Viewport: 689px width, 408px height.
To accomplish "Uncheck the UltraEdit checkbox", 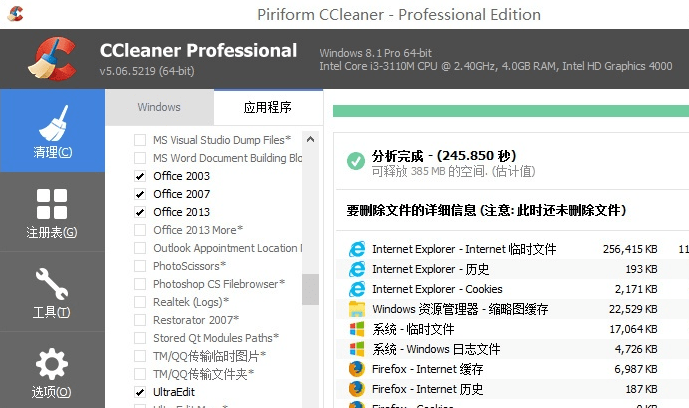I will pyautogui.click(x=140, y=392).
